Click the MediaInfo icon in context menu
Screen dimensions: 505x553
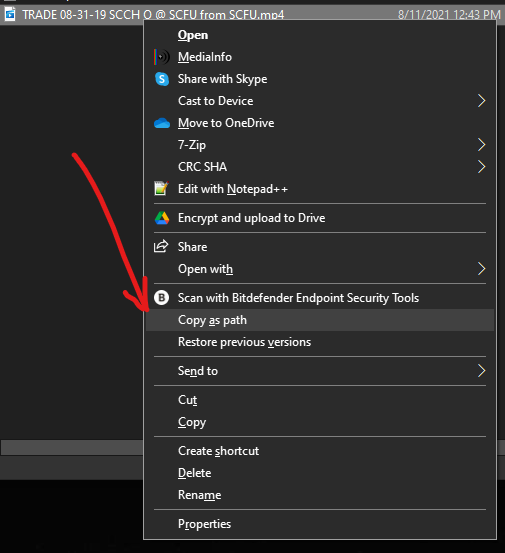(162, 57)
